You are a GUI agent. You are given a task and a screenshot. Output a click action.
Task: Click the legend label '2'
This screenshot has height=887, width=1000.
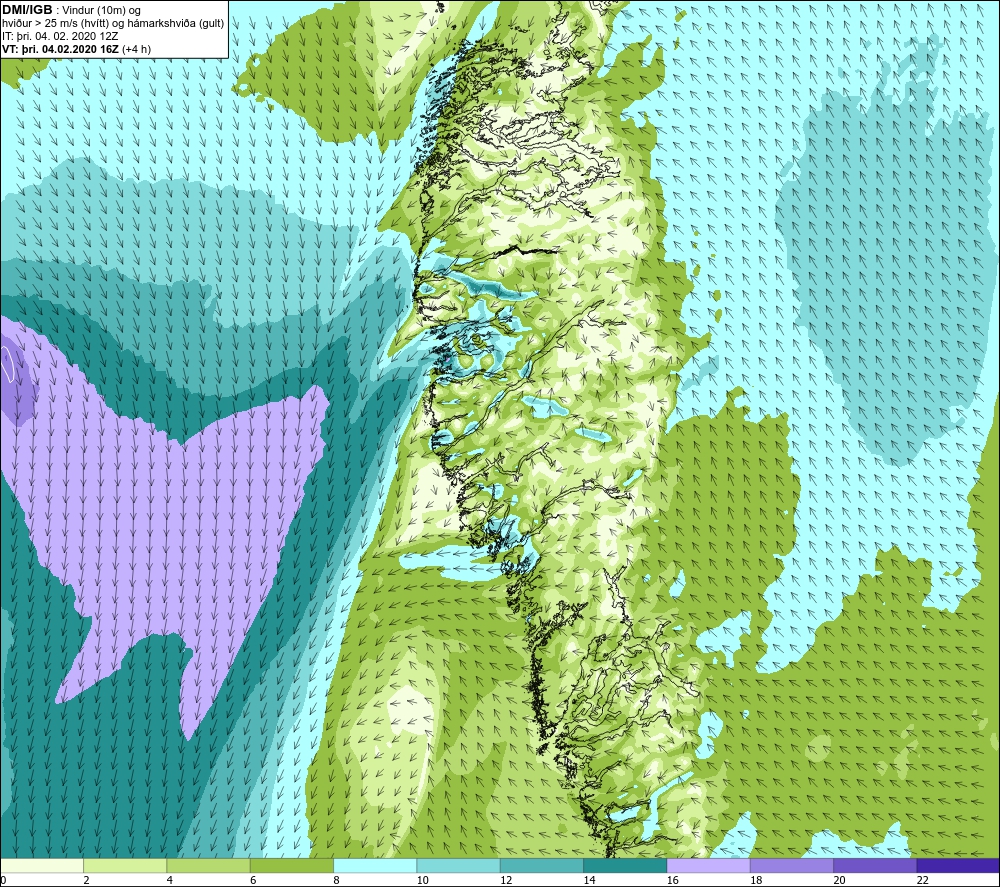tap(86, 880)
